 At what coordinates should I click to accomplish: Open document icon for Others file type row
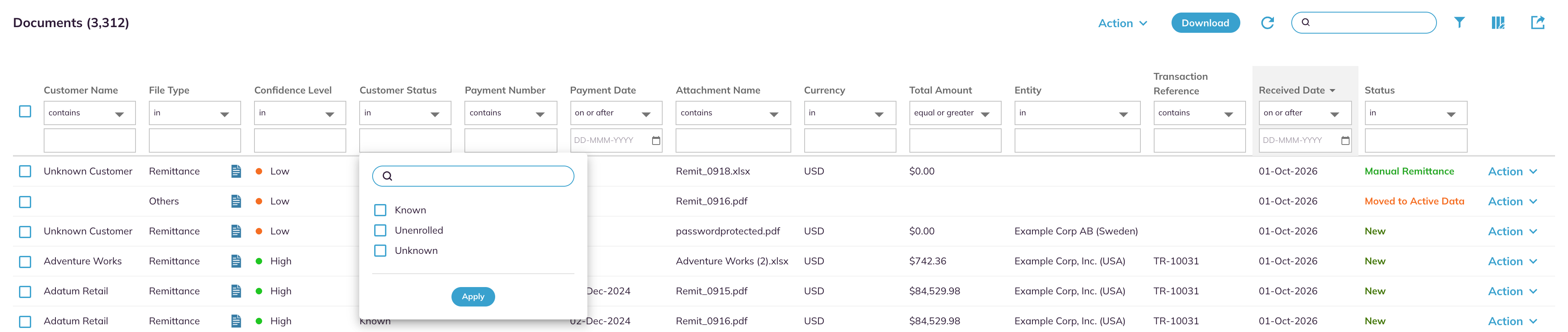(236, 201)
